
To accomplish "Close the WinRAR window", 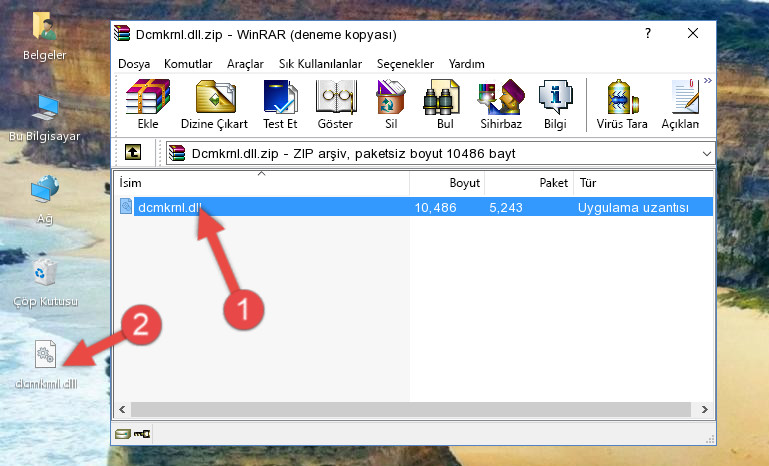I will click(x=693, y=33).
